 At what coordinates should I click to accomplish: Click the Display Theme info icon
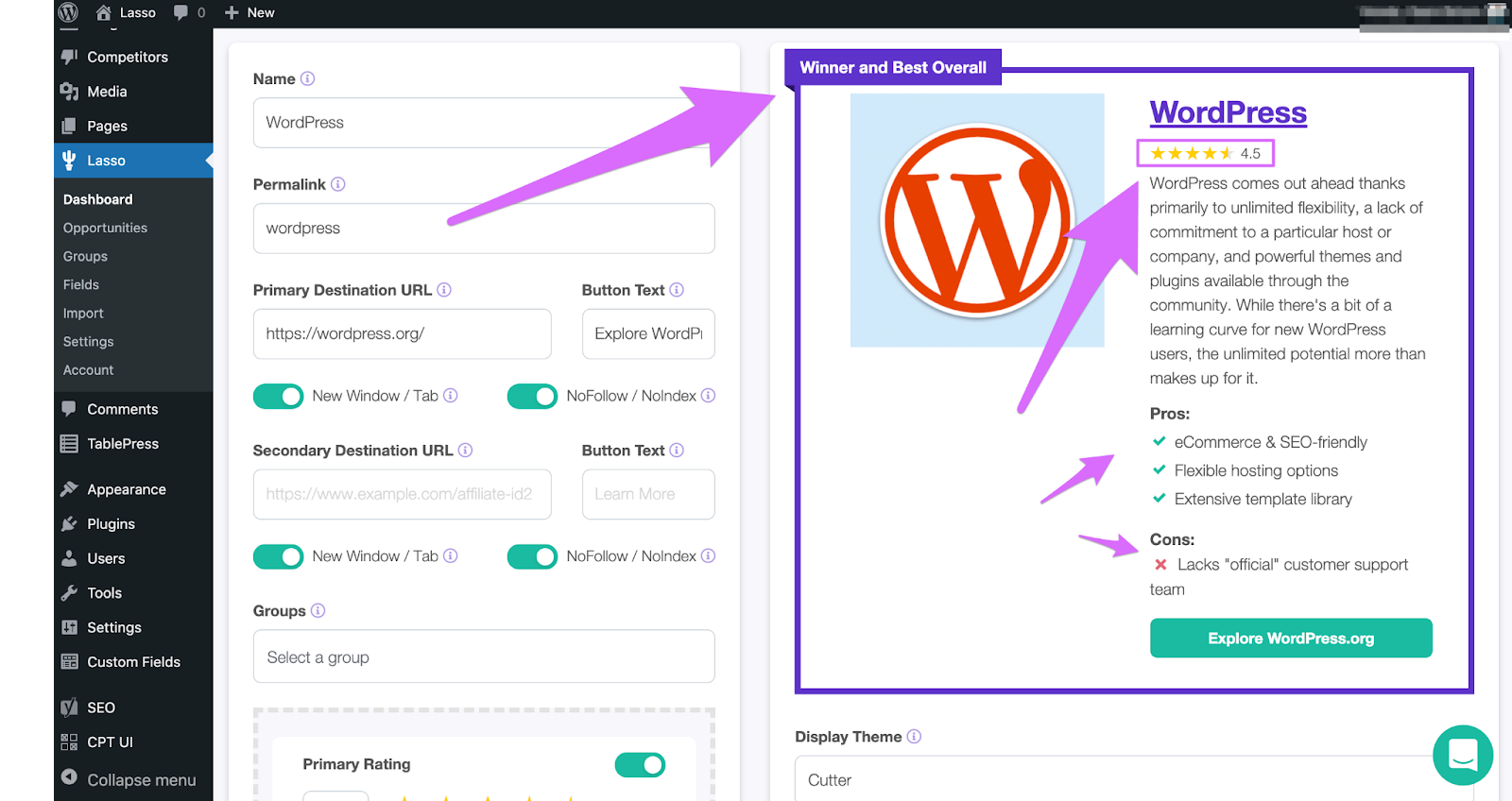[914, 737]
